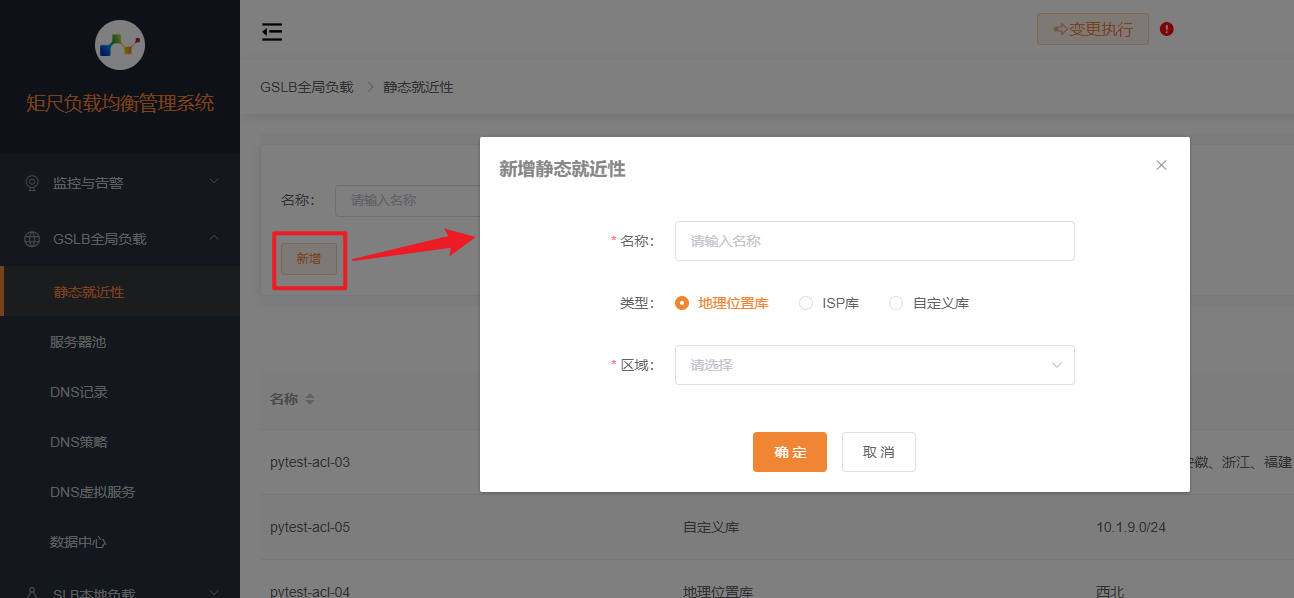Click the 取消 cancel button
The height and width of the screenshot is (598, 1294).
pos(878,451)
